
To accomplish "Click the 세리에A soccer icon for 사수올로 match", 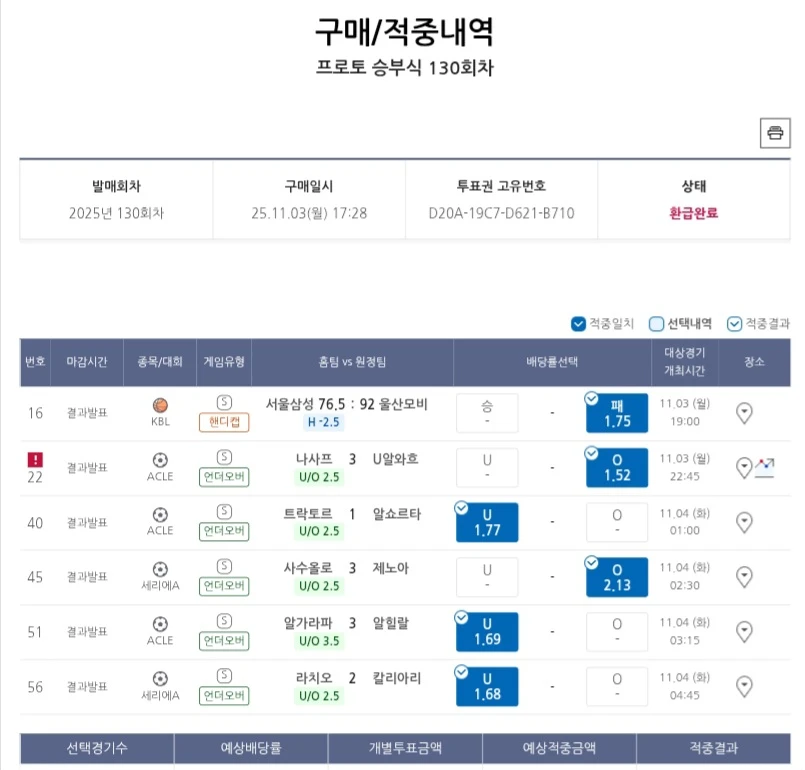I will point(159,568).
